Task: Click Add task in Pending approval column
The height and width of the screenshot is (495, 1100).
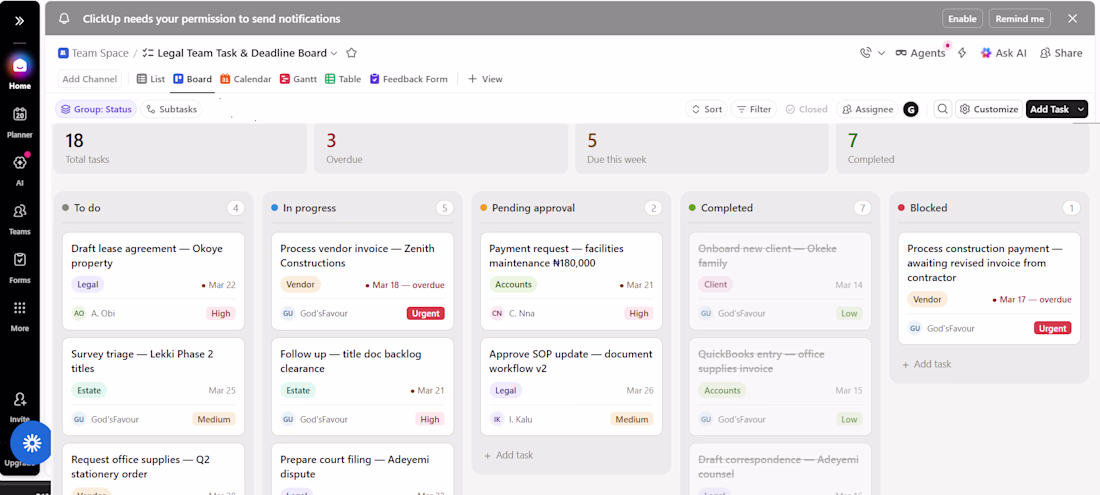Action: [x=508, y=455]
